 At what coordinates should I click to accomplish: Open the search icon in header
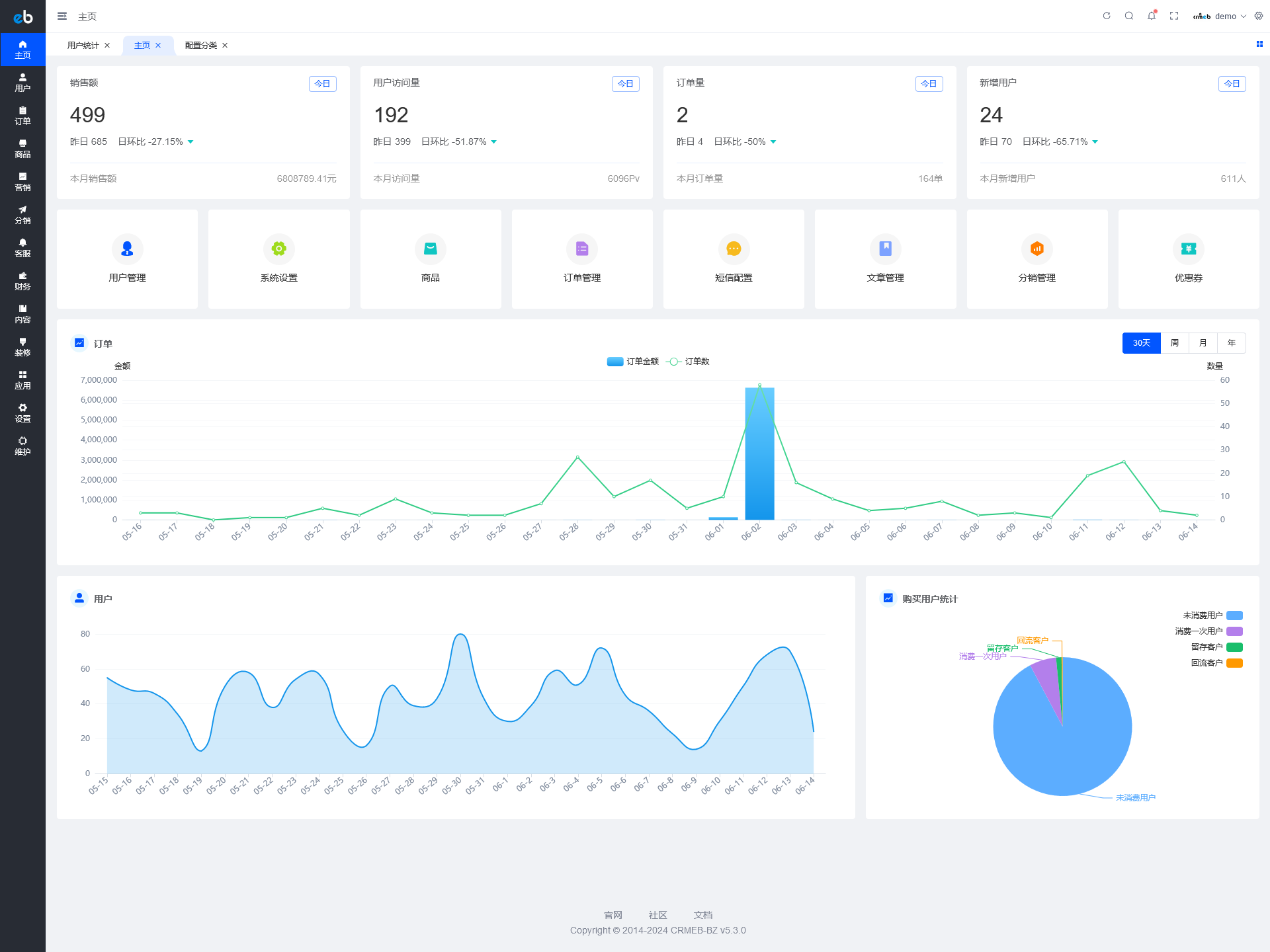1129,16
